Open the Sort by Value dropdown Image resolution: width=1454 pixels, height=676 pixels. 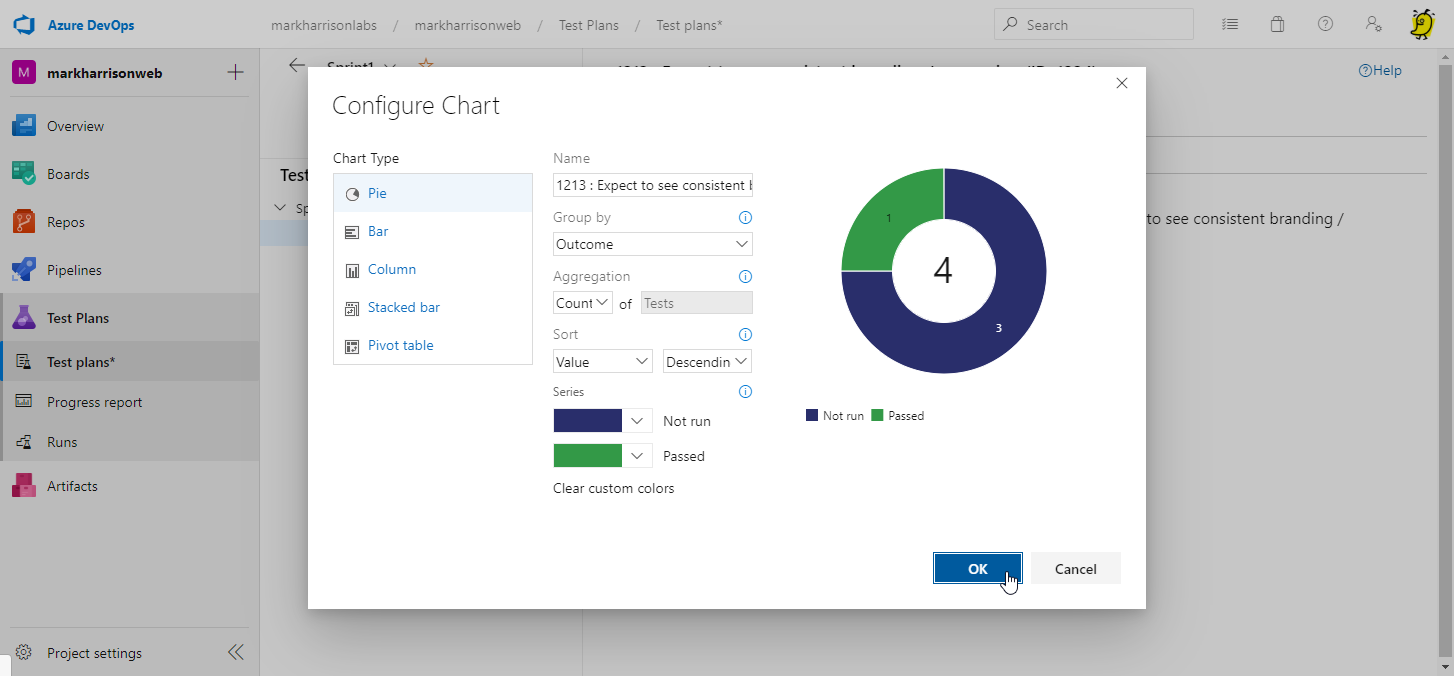[x=602, y=362]
